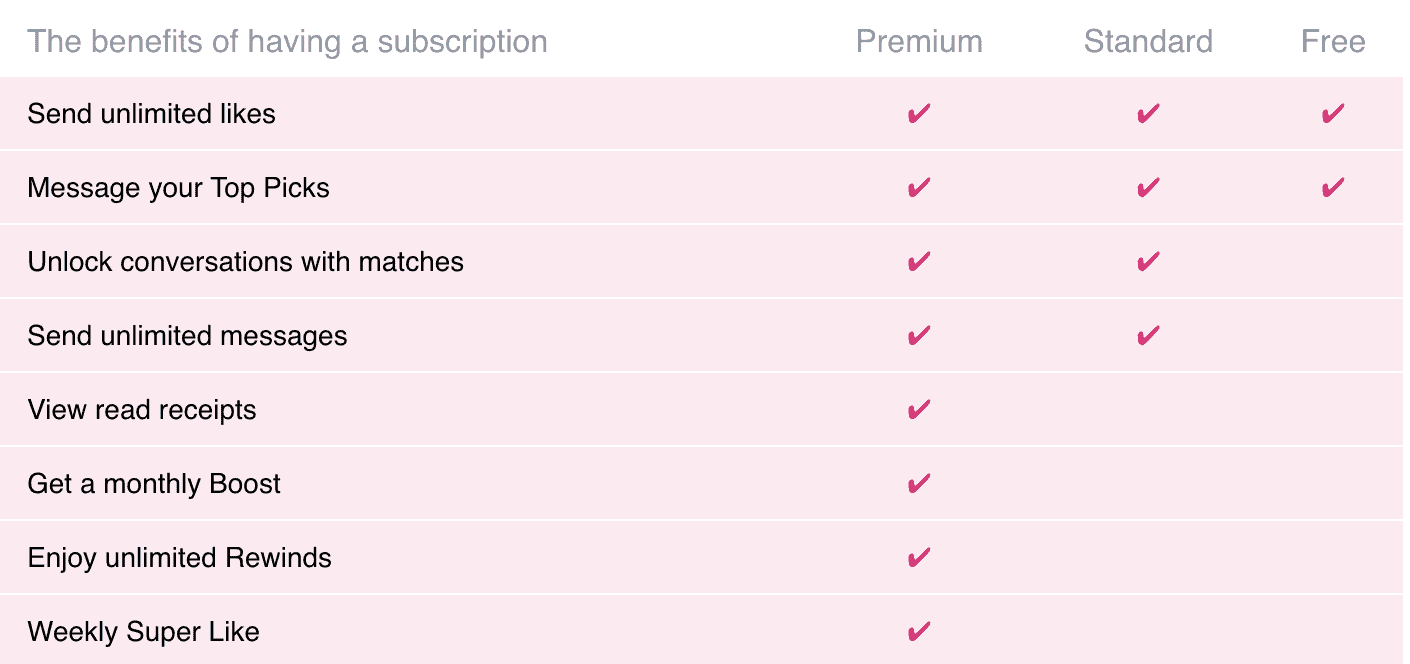Click Standard checkmark for Send unlimited messages
The height and width of the screenshot is (664, 1410).
pos(1148,336)
